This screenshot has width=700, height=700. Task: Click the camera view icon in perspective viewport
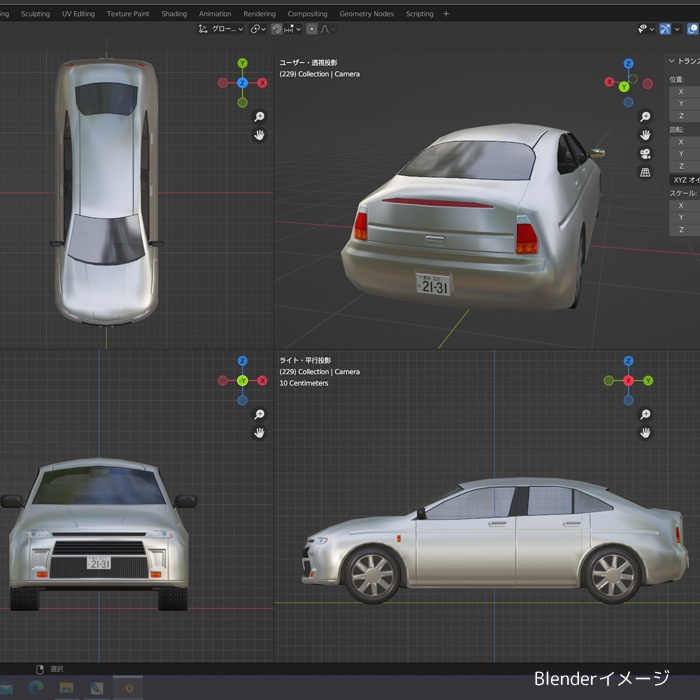645,153
